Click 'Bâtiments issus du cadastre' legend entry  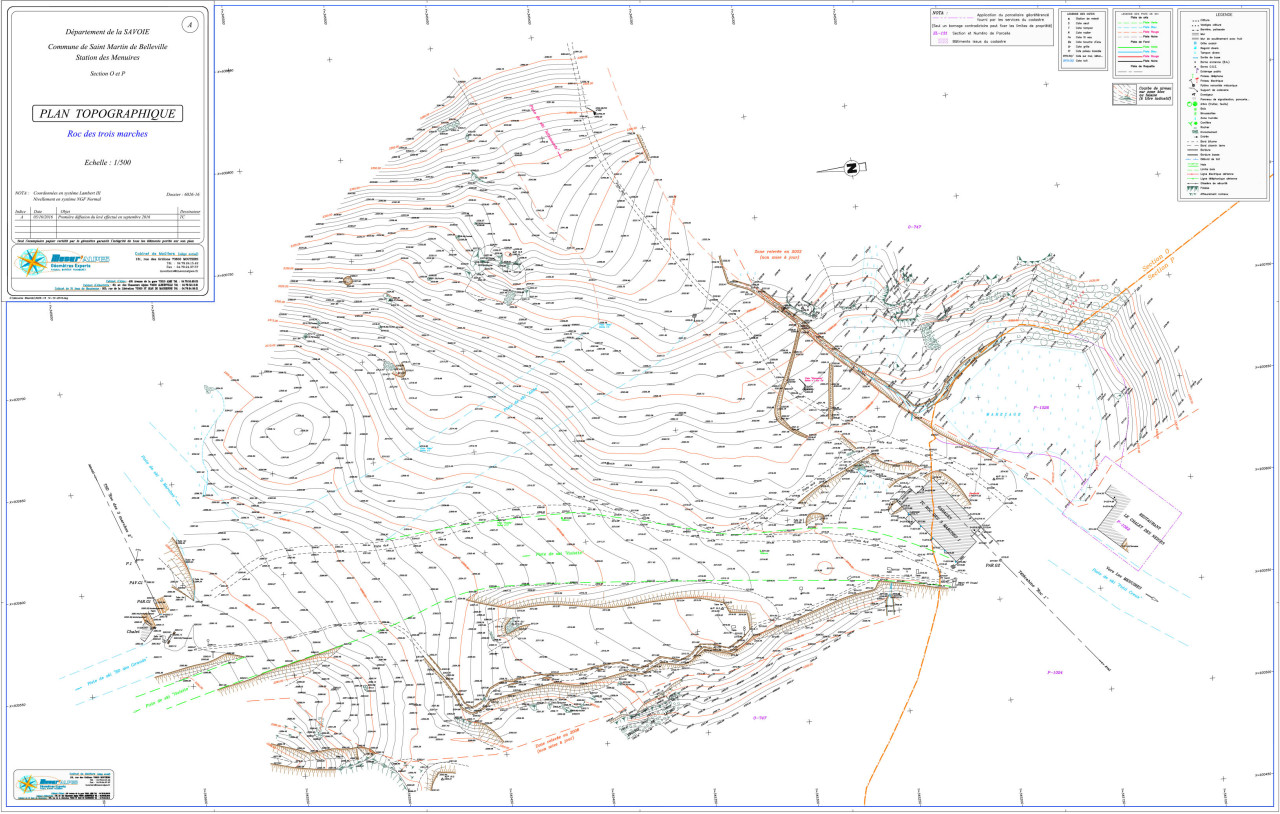979,41
